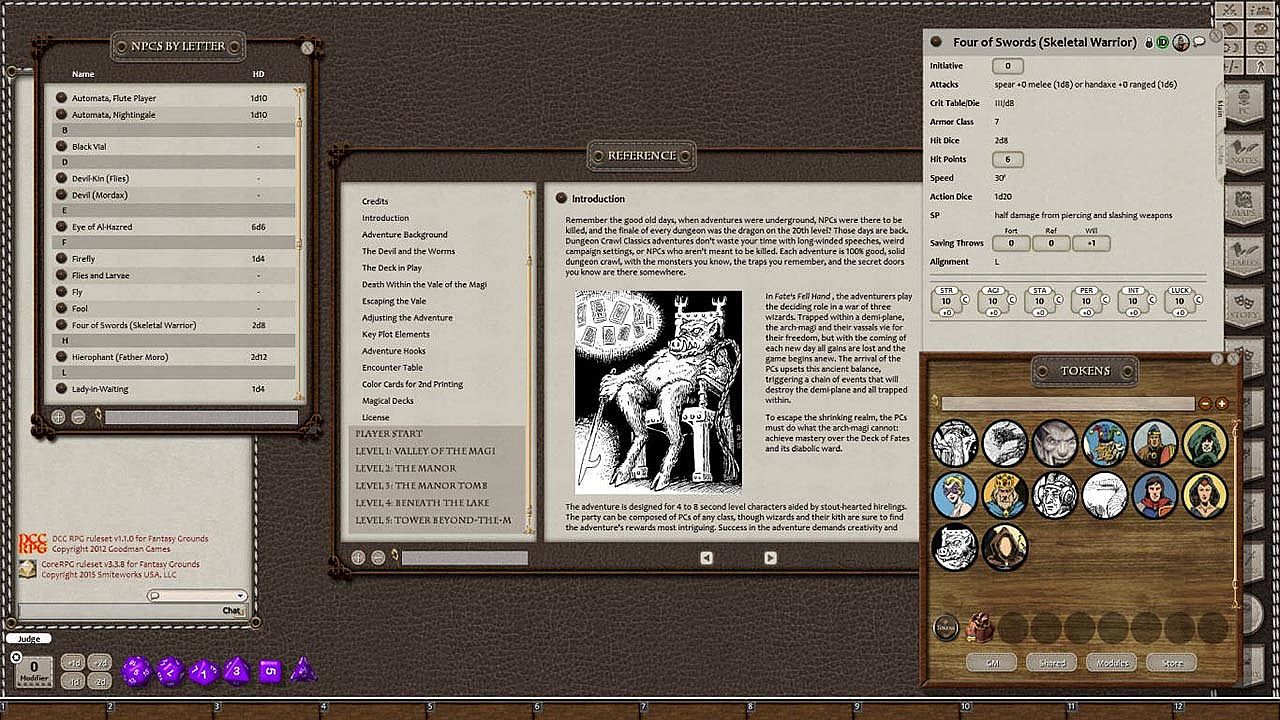Image resolution: width=1280 pixels, height=720 pixels.
Task: Click the -2d dice modifier button
Action: coord(100,680)
